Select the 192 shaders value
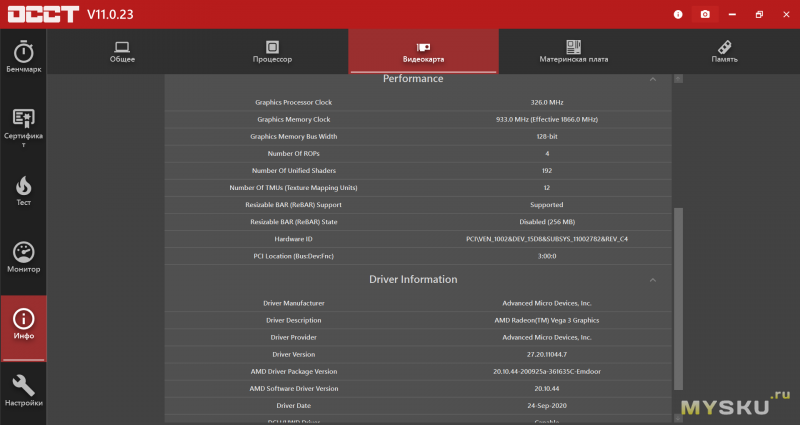The image size is (800, 425). point(547,171)
